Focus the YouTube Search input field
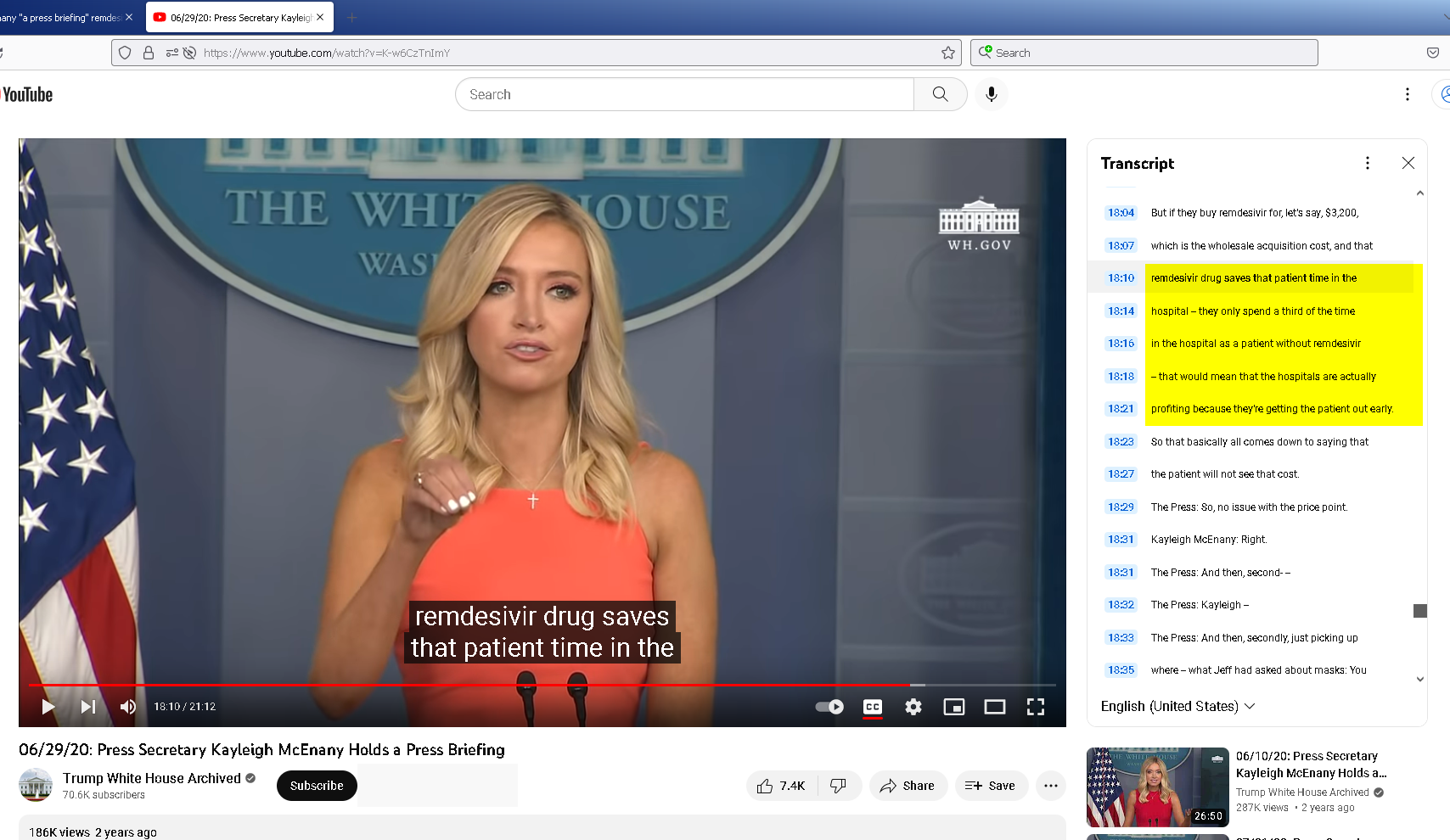The image size is (1450, 840). tap(684, 94)
